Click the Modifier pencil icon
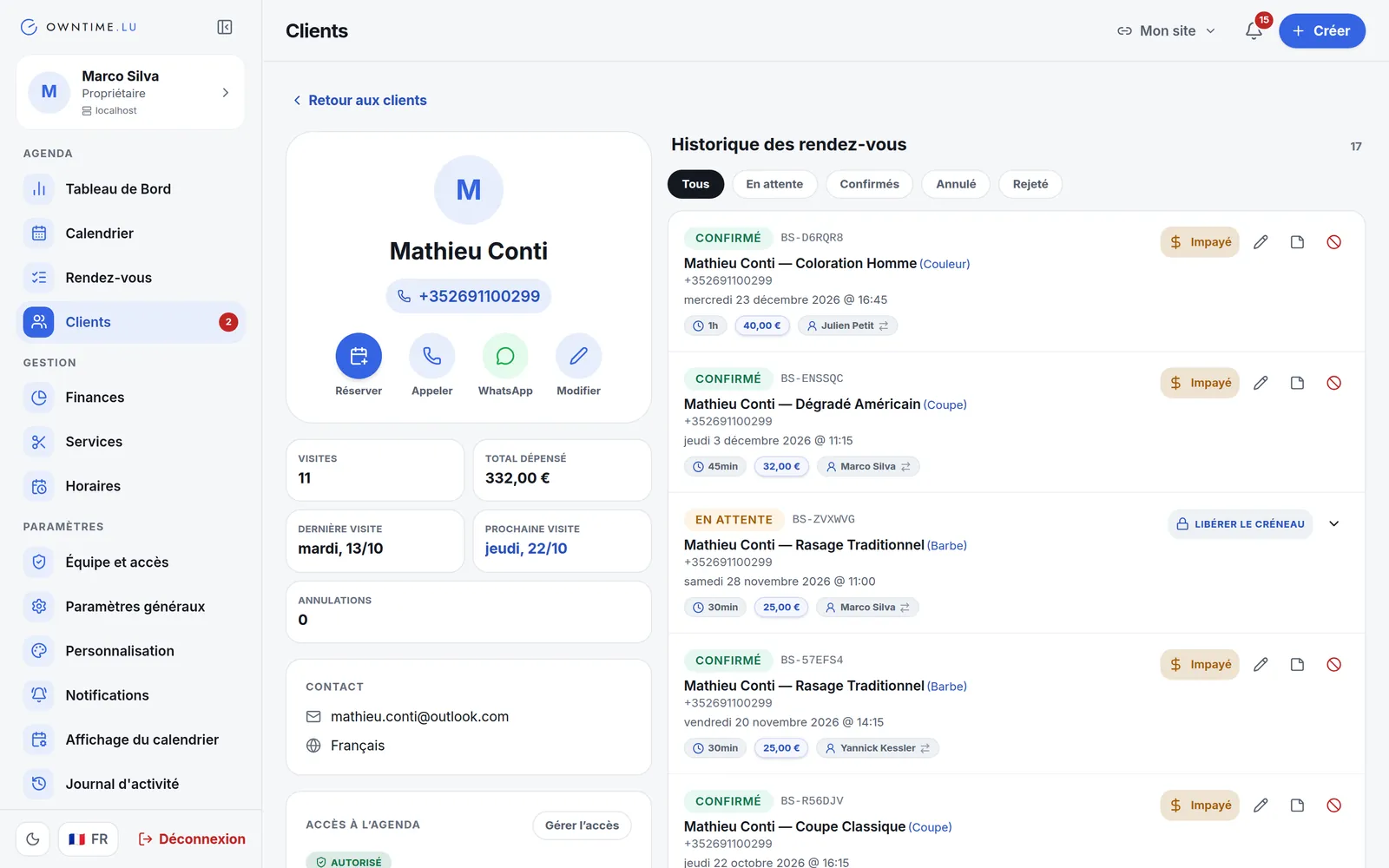The height and width of the screenshot is (868, 1389). (579, 356)
